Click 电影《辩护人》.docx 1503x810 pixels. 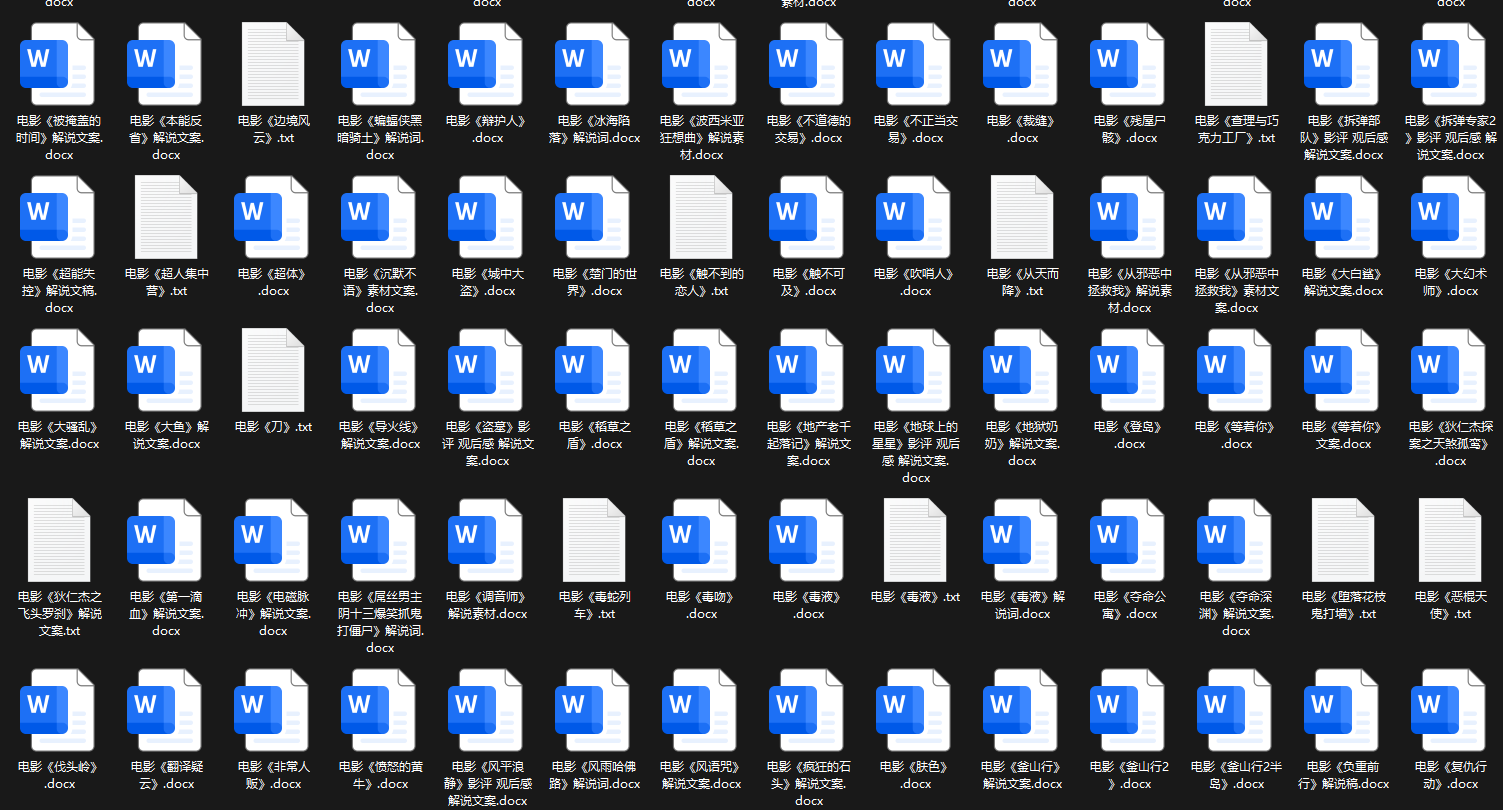point(486,60)
